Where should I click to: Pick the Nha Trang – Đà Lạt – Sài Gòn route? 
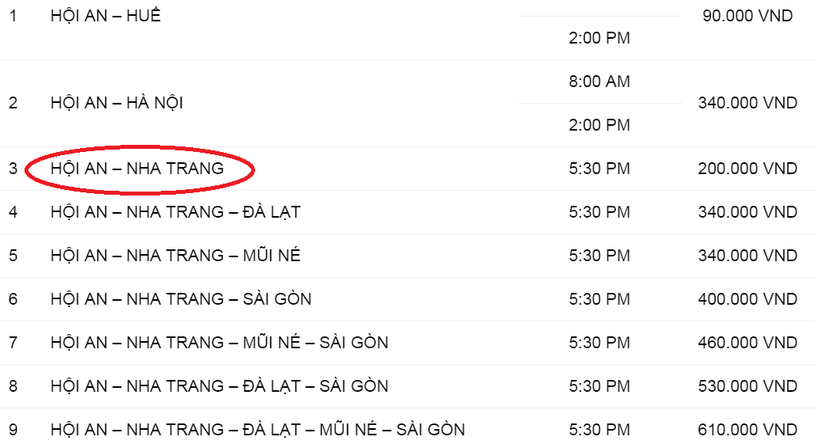tap(219, 386)
